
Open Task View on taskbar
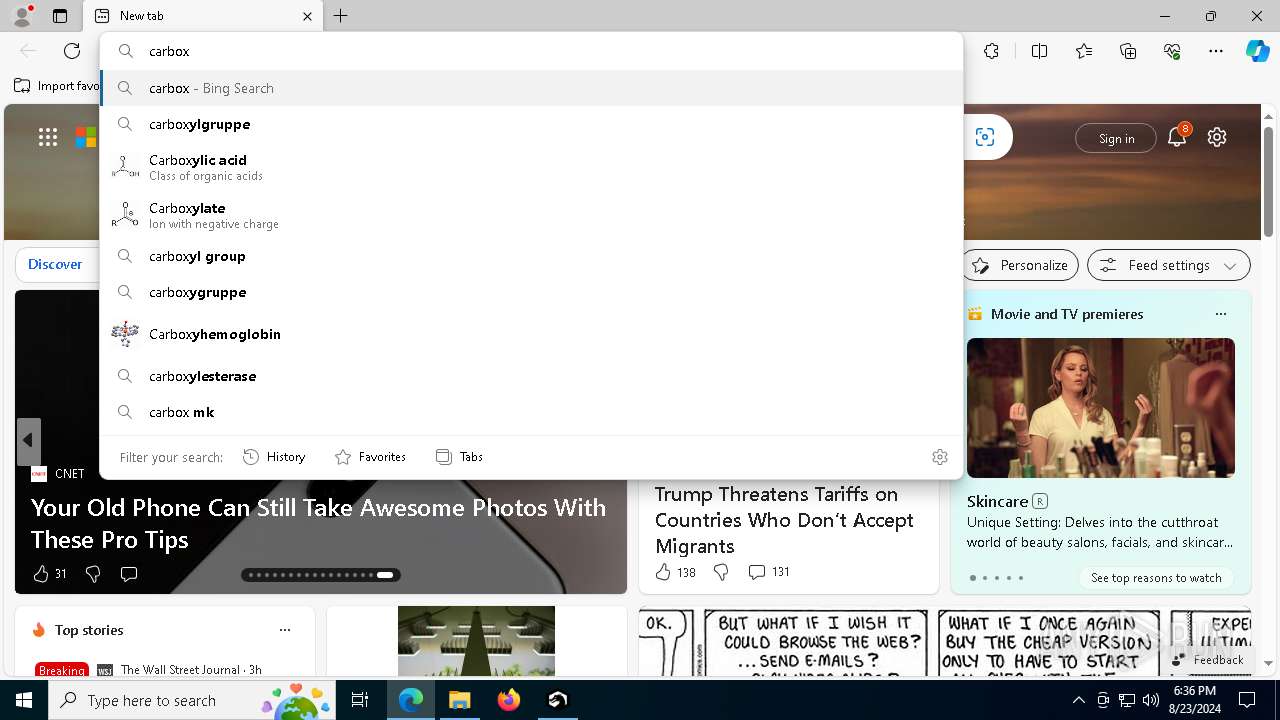tap(360, 700)
